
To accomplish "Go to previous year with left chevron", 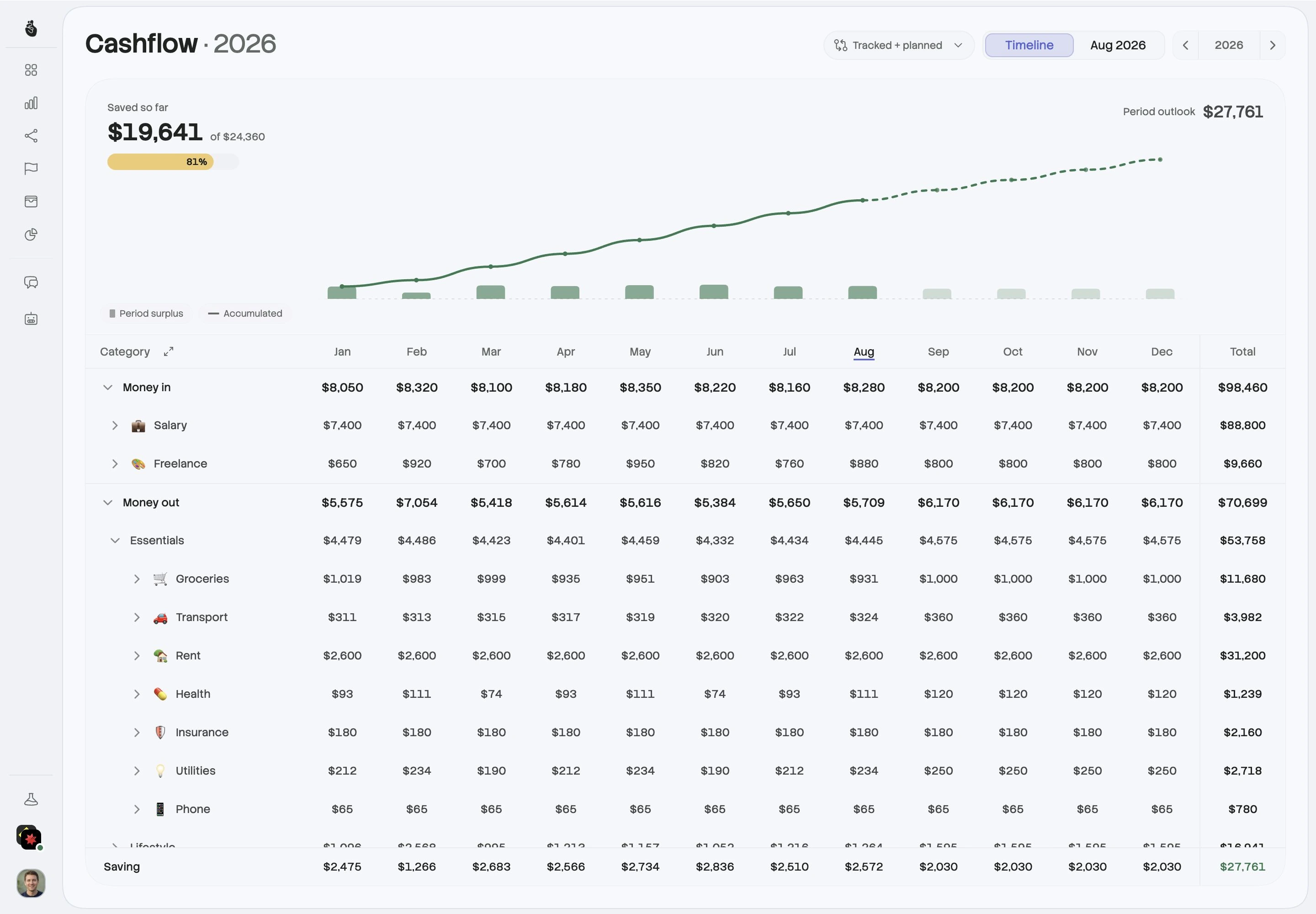I will 1185,45.
